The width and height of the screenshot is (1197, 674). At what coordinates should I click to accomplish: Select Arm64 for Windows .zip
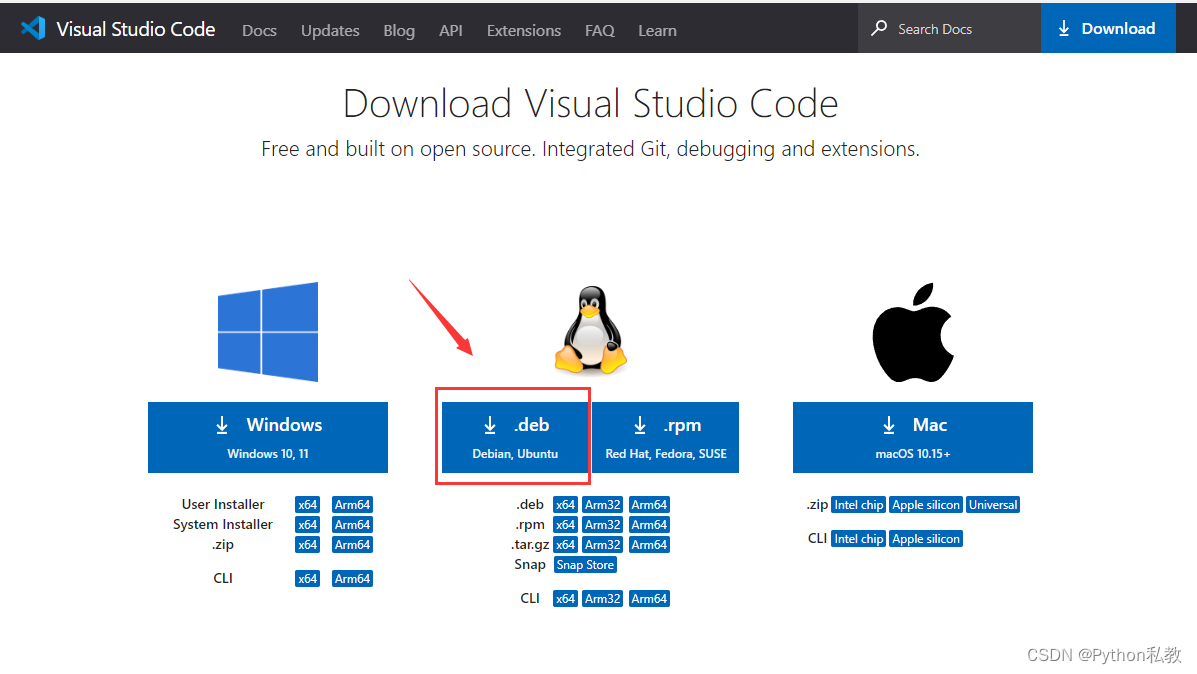(x=353, y=545)
